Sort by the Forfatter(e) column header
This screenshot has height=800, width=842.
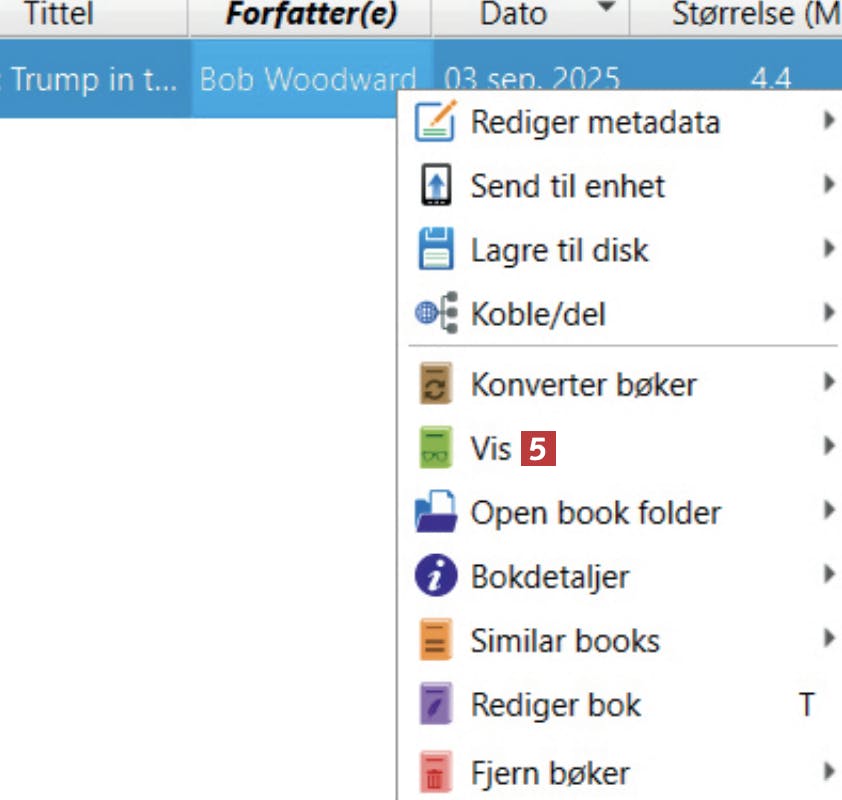coord(310,14)
